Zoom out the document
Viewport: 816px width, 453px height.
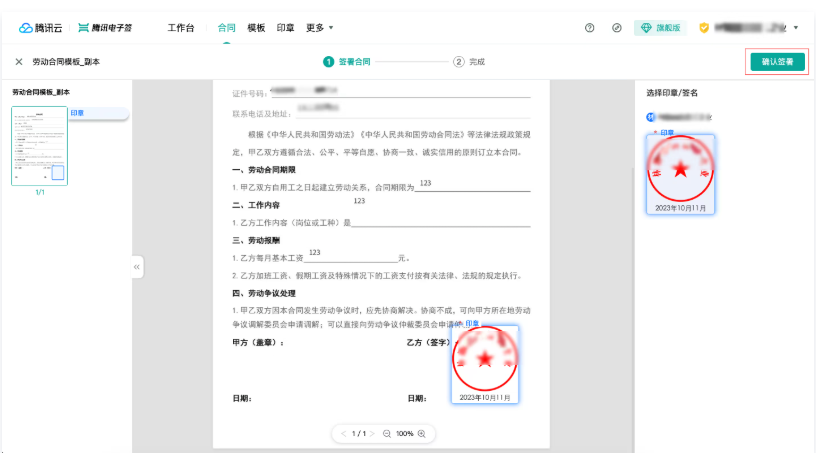[387, 434]
